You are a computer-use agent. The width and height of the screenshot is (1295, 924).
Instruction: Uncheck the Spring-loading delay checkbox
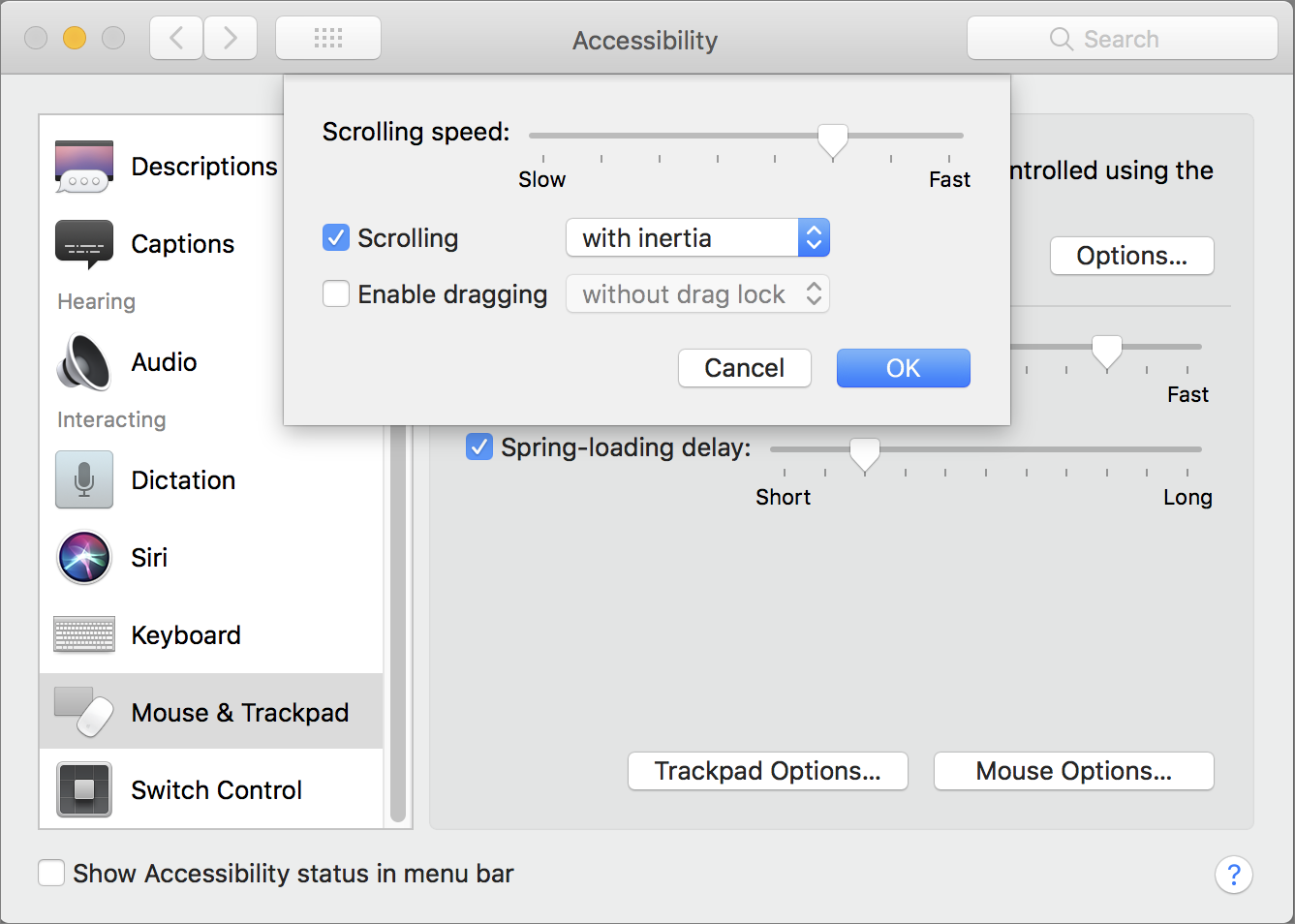[479, 447]
